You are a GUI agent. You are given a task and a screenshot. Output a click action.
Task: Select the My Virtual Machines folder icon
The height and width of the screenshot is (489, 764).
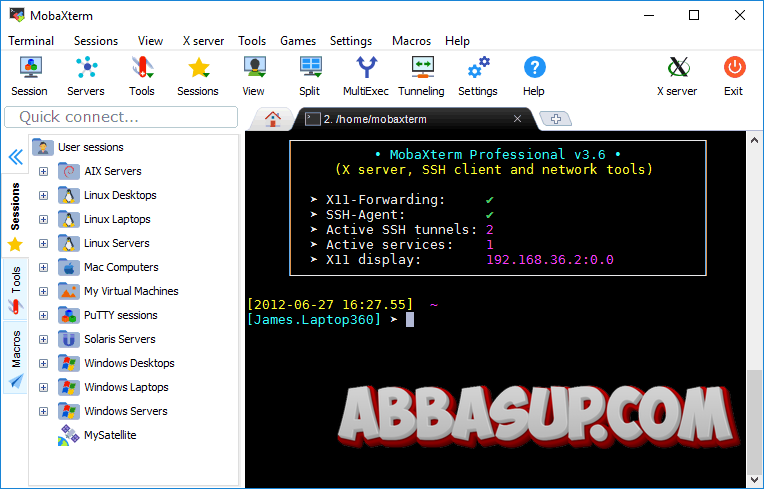coord(69,291)
